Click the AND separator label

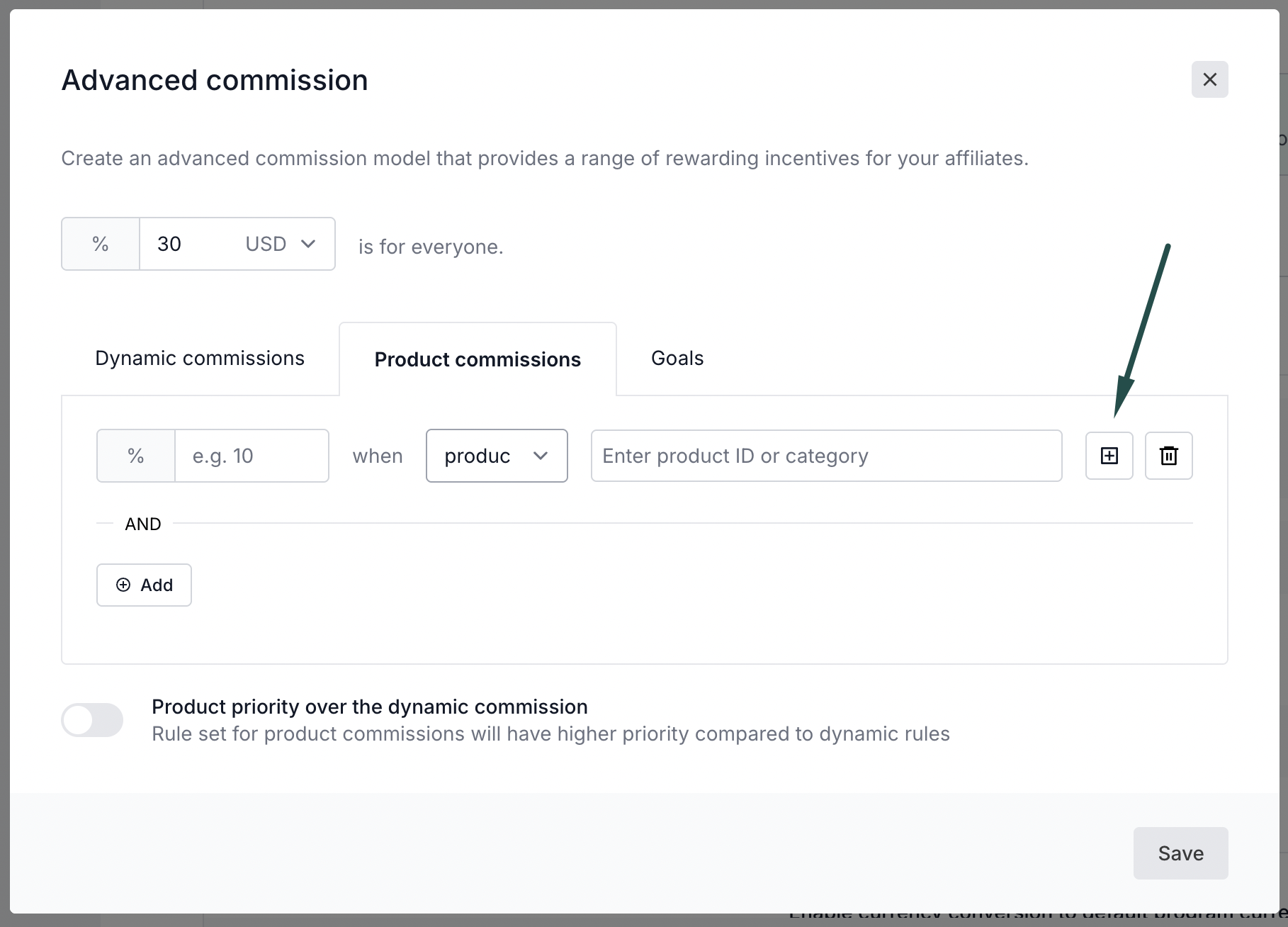point(143,524)
